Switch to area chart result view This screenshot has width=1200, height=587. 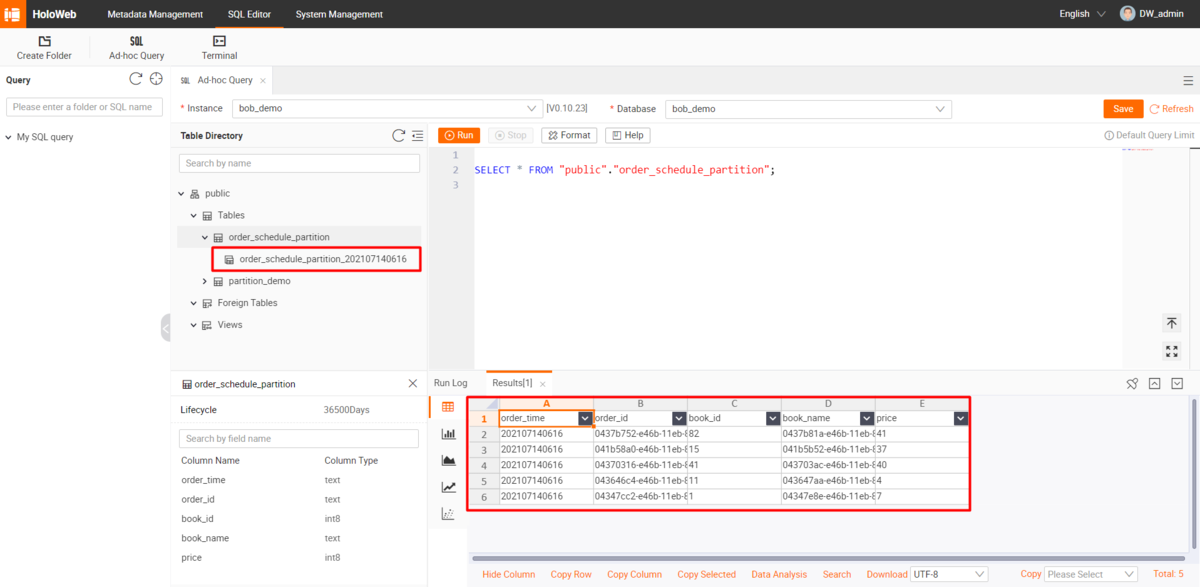pyautogui.click(x=448, y=460)
